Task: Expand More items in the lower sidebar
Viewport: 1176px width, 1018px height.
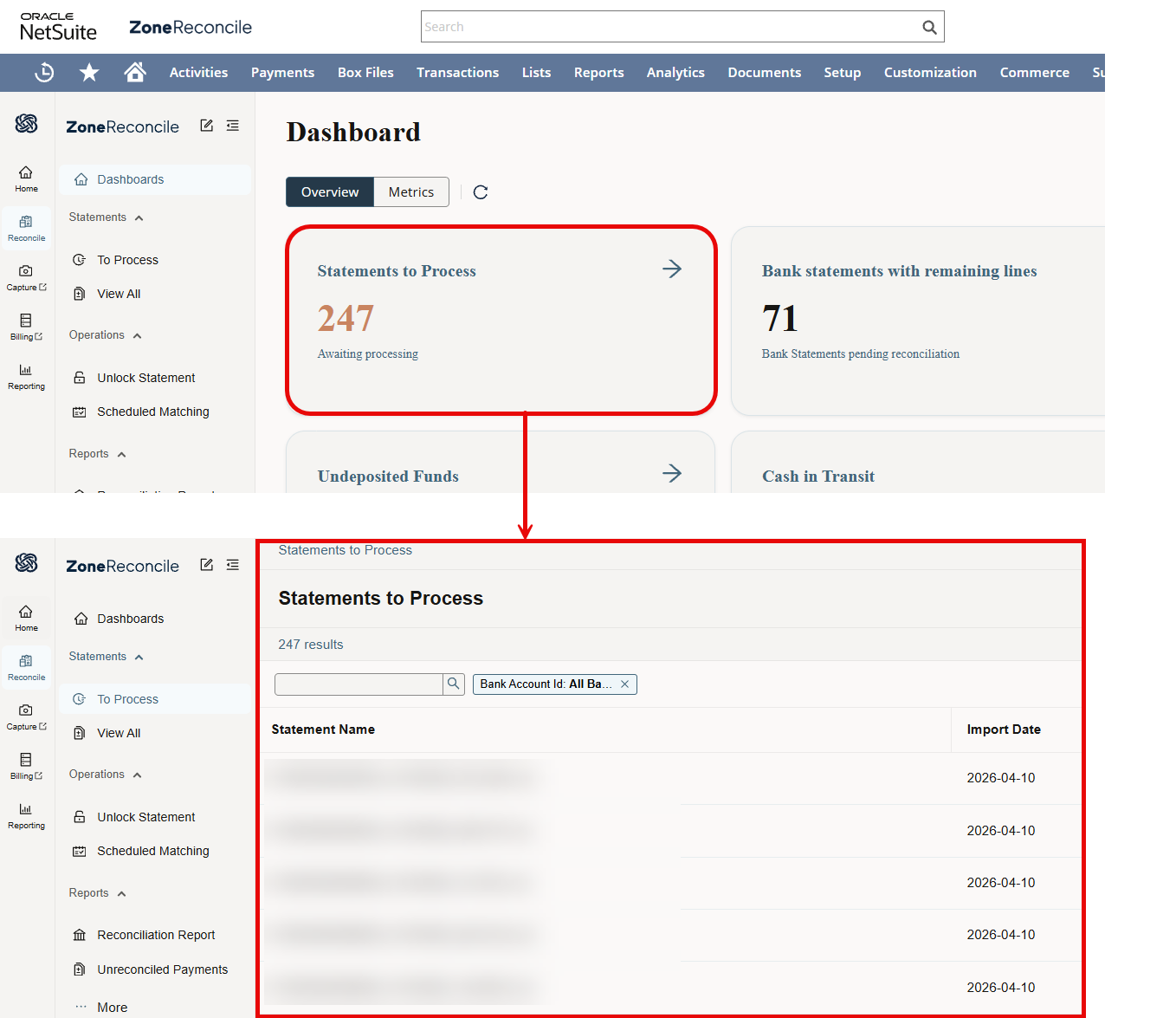Action: [113, 1007]
